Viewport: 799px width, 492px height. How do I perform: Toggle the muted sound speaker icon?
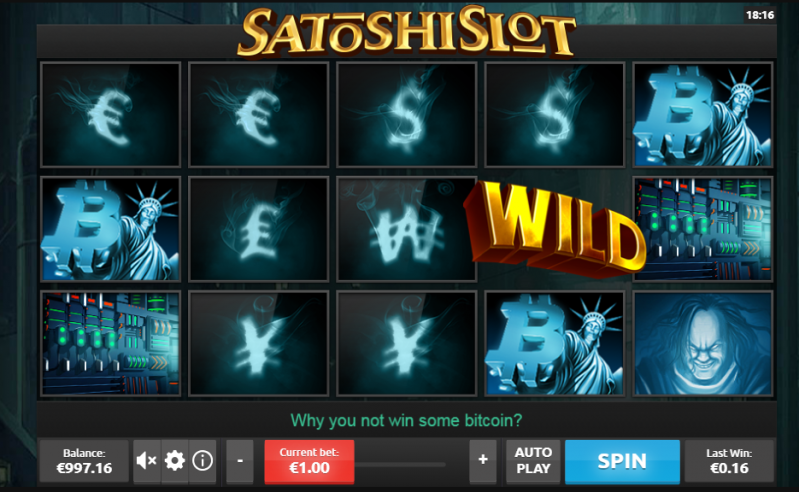tap(147, 460)
